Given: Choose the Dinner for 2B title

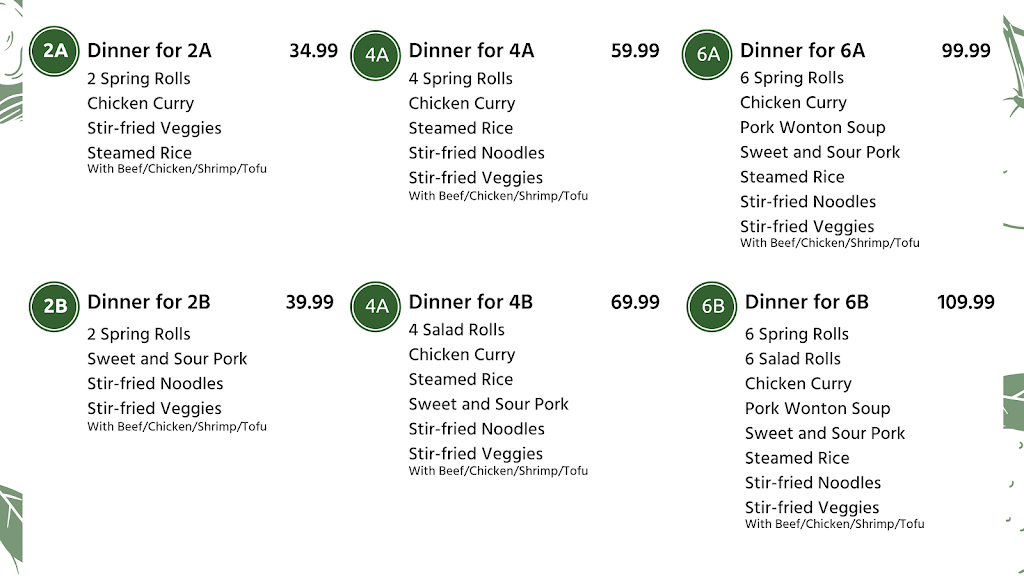Looking at the screenshot, I should coord(149,302).
